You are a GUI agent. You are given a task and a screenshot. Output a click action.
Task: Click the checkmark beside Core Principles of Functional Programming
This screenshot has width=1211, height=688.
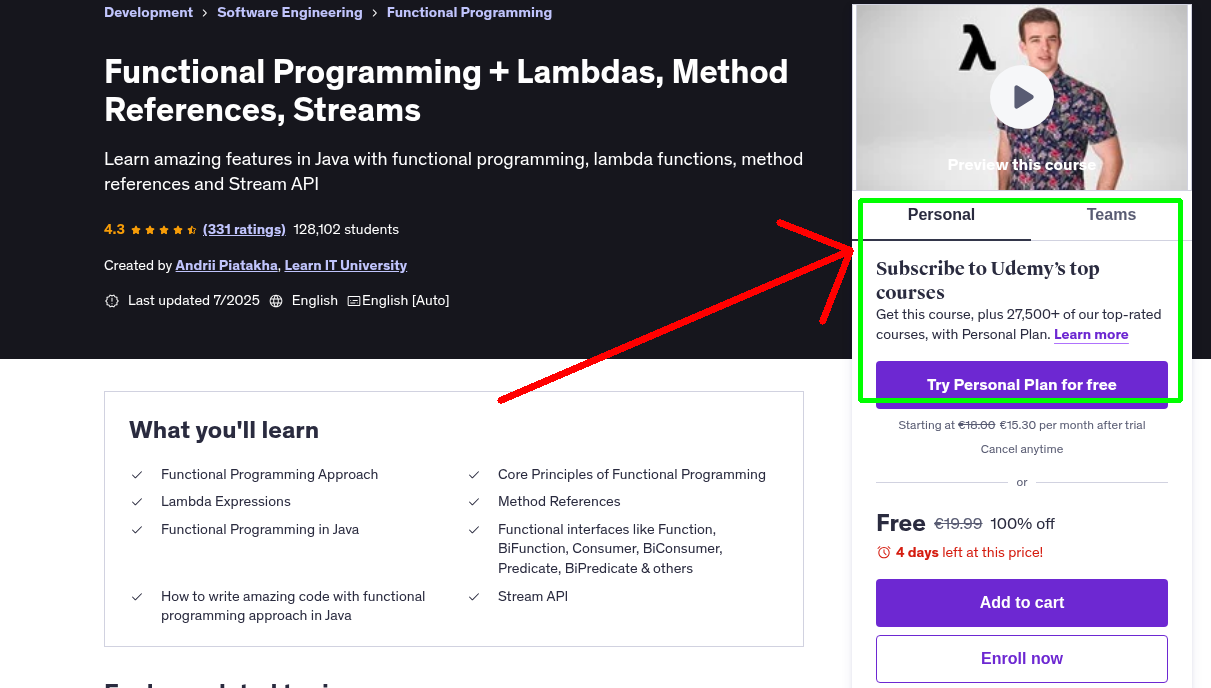pyautogui.click(x=474, y=475)
